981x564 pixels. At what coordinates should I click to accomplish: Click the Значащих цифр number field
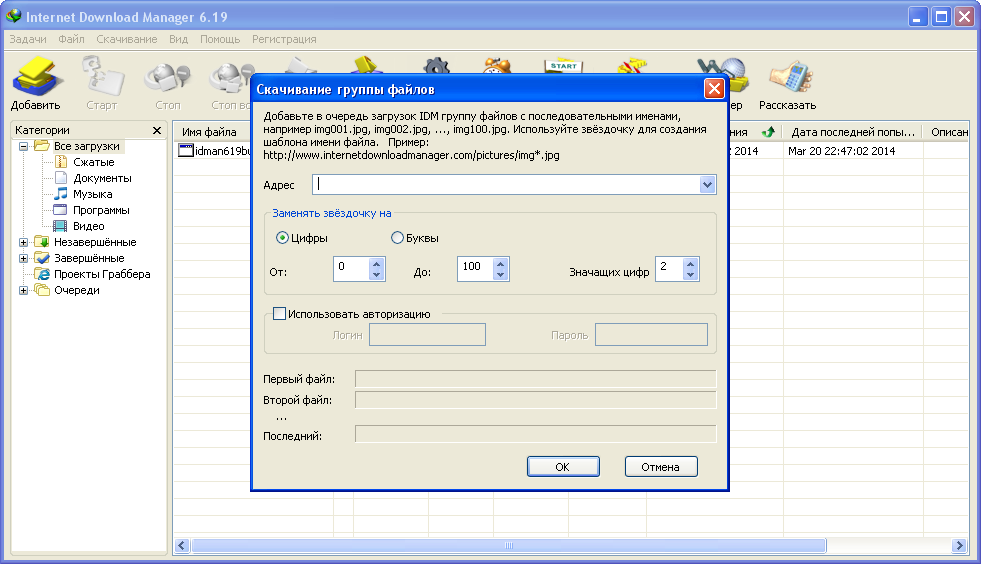click(x=669, y=269)
